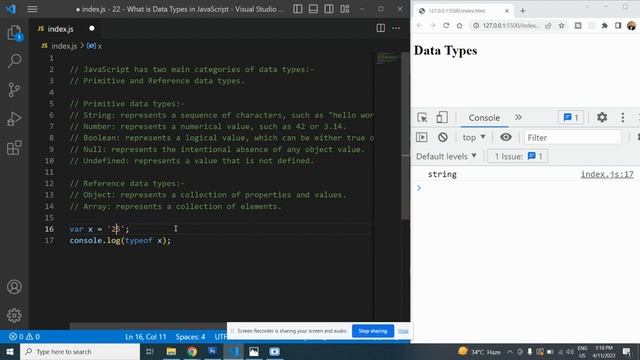Click Spaces: 4 indentation status item
This screenshot has height=360, width=640.
190,337
